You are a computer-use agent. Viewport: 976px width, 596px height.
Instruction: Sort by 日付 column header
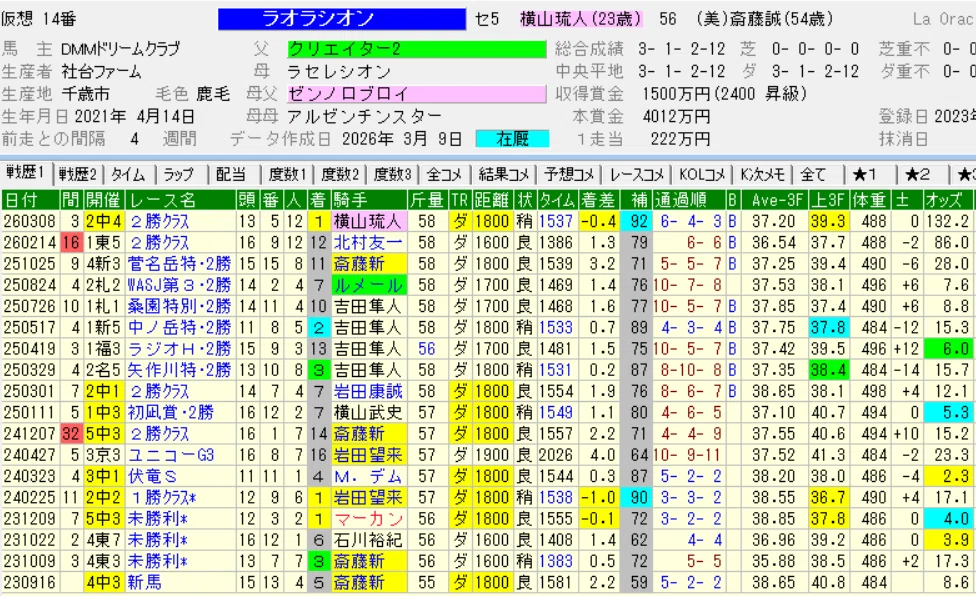point(30,200)
